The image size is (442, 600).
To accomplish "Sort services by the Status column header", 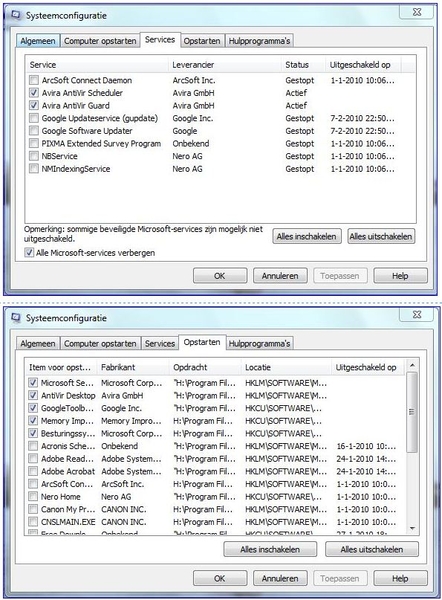I will click(x=303, y=65).
